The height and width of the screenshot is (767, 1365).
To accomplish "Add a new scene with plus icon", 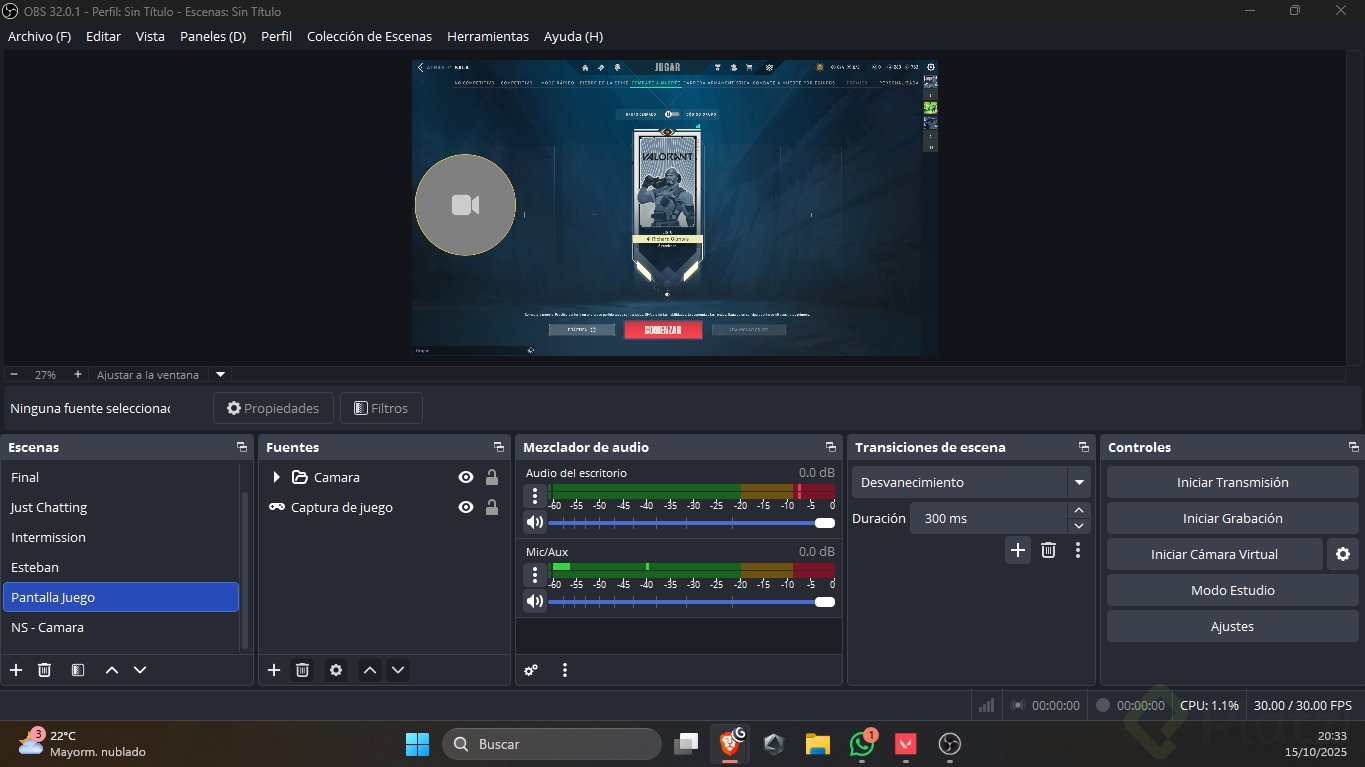I will (x=16, y=670).
